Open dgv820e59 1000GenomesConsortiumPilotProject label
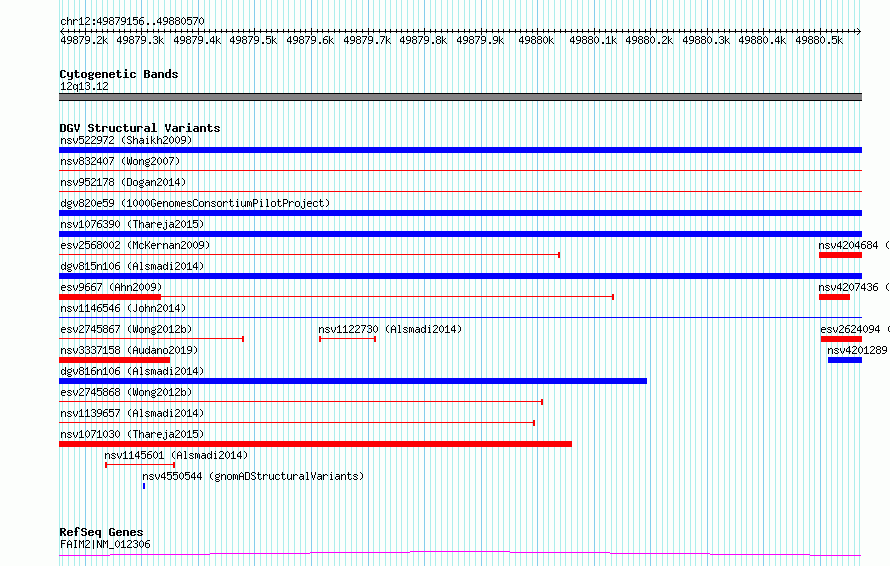Image resolution: width=890 pixels, height=566 pixels. click(195, 203)
